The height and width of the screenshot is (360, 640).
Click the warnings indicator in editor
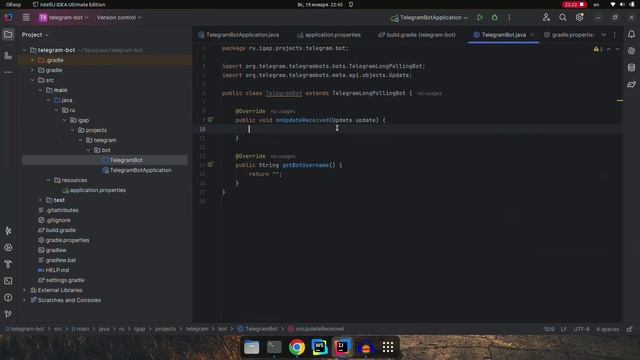click(598, 49)
